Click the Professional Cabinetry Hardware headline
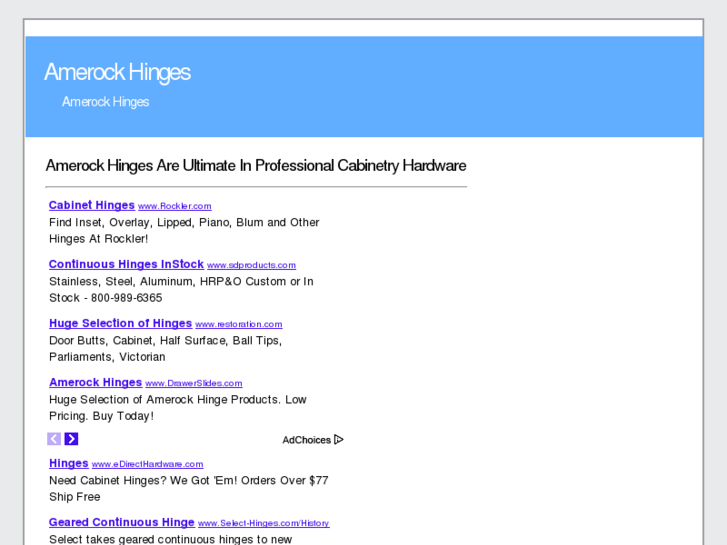Viewport: 727px width, 545px height. (x=256, y=166)
